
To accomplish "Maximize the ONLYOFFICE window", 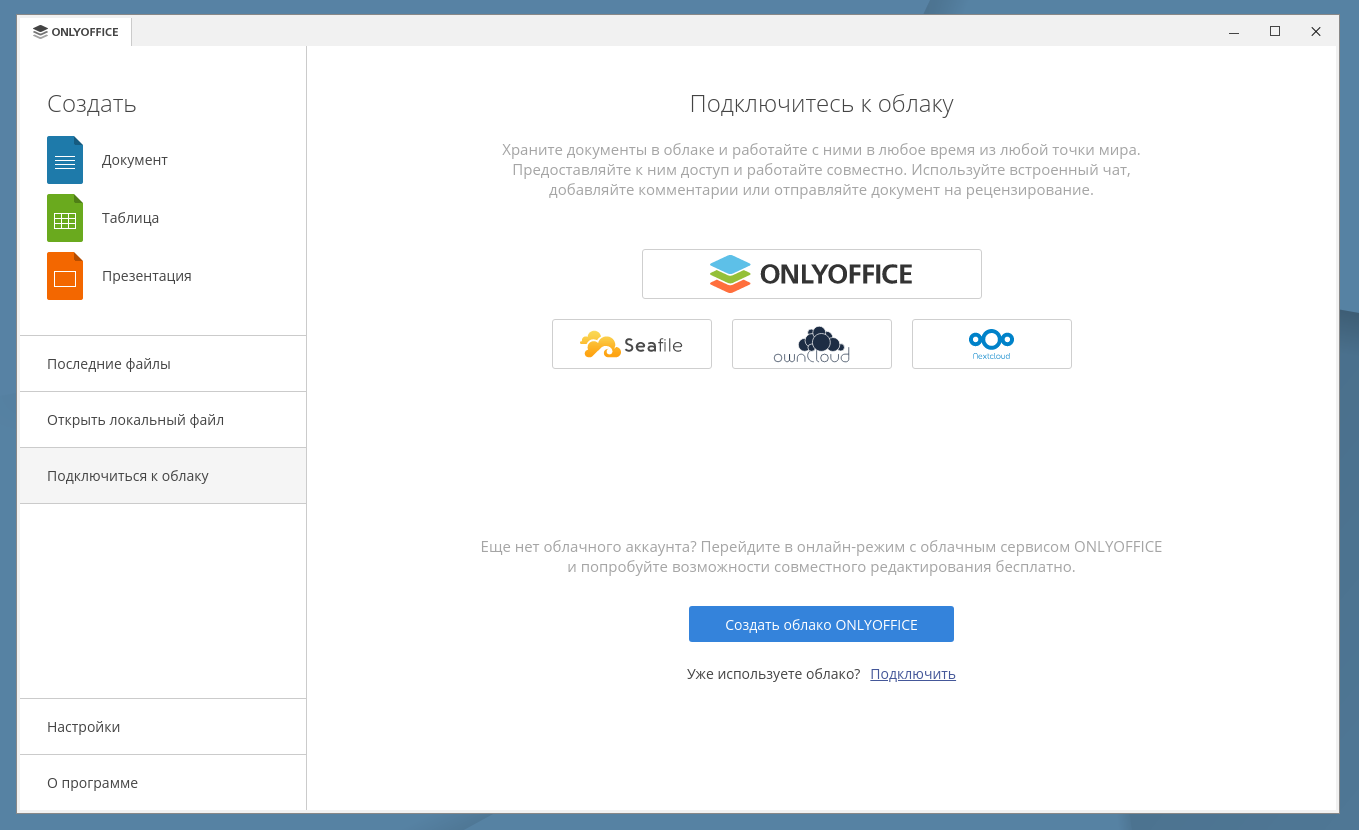I will (1275, 32).
